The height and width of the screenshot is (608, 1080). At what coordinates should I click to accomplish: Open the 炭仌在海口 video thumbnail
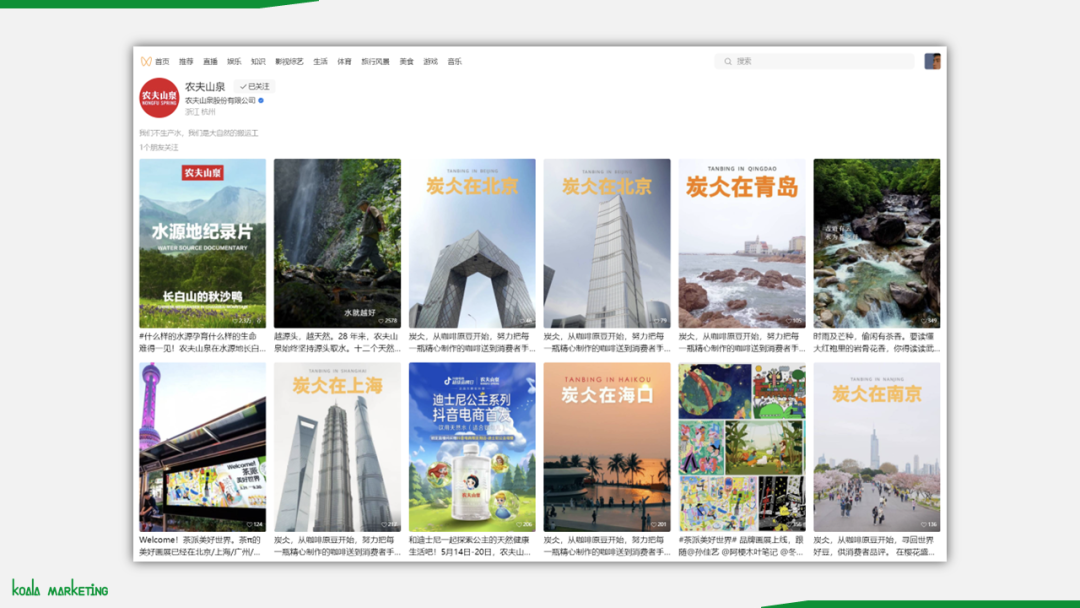click(x=607, y=447)
